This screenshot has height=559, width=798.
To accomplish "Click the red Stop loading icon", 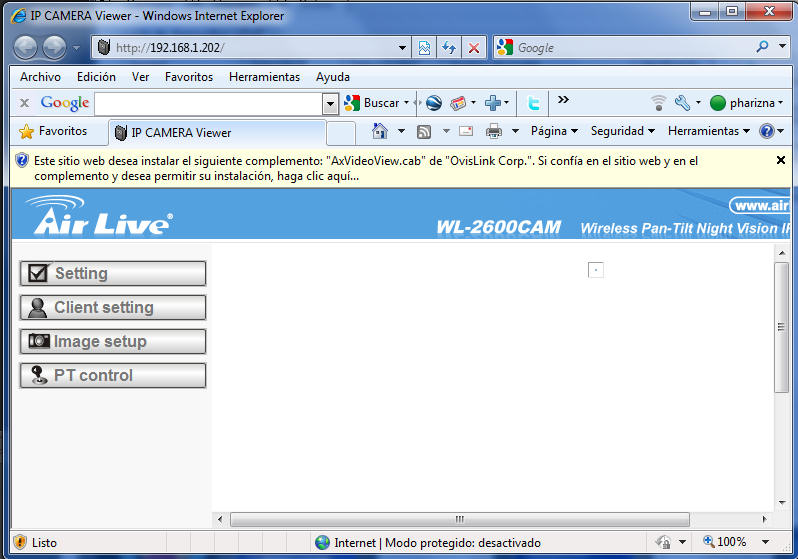I will pos(474,48).
